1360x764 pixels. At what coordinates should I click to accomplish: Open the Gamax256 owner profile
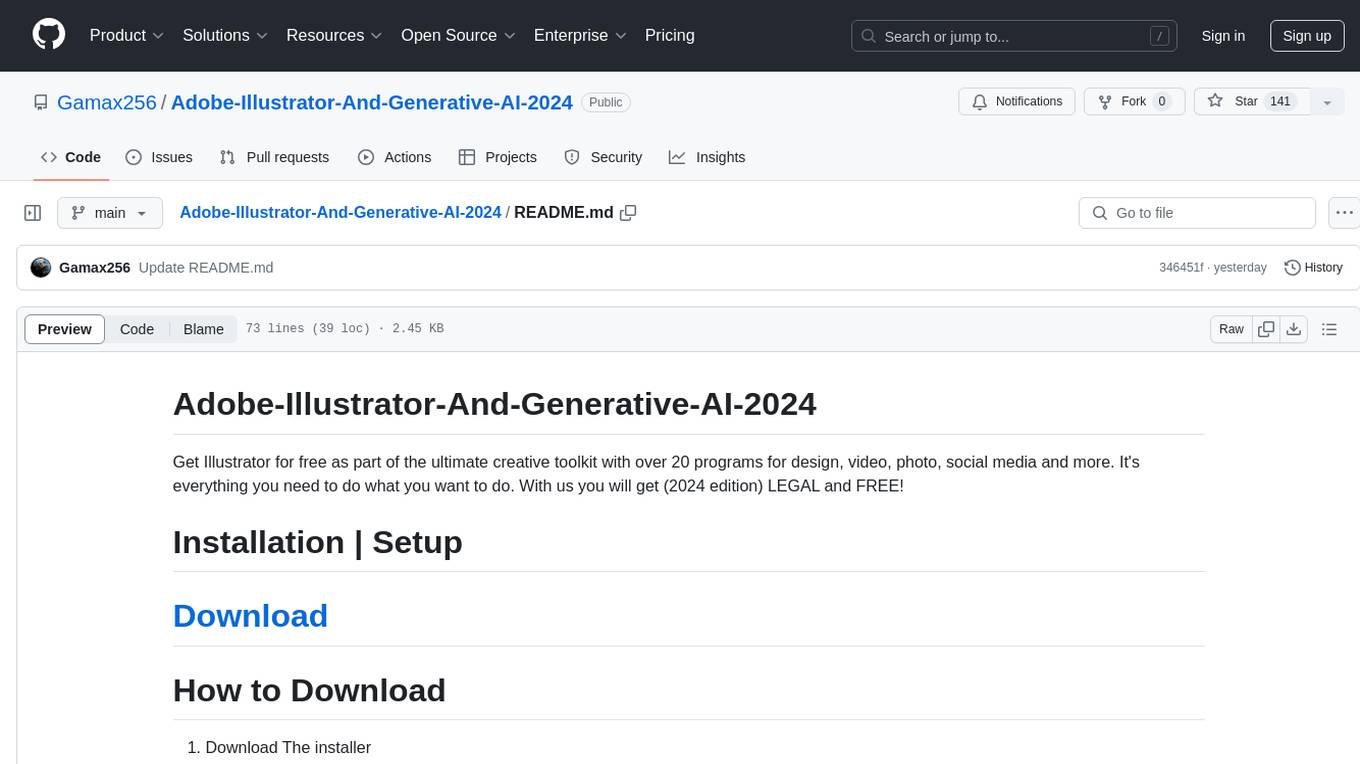[107, 102]
